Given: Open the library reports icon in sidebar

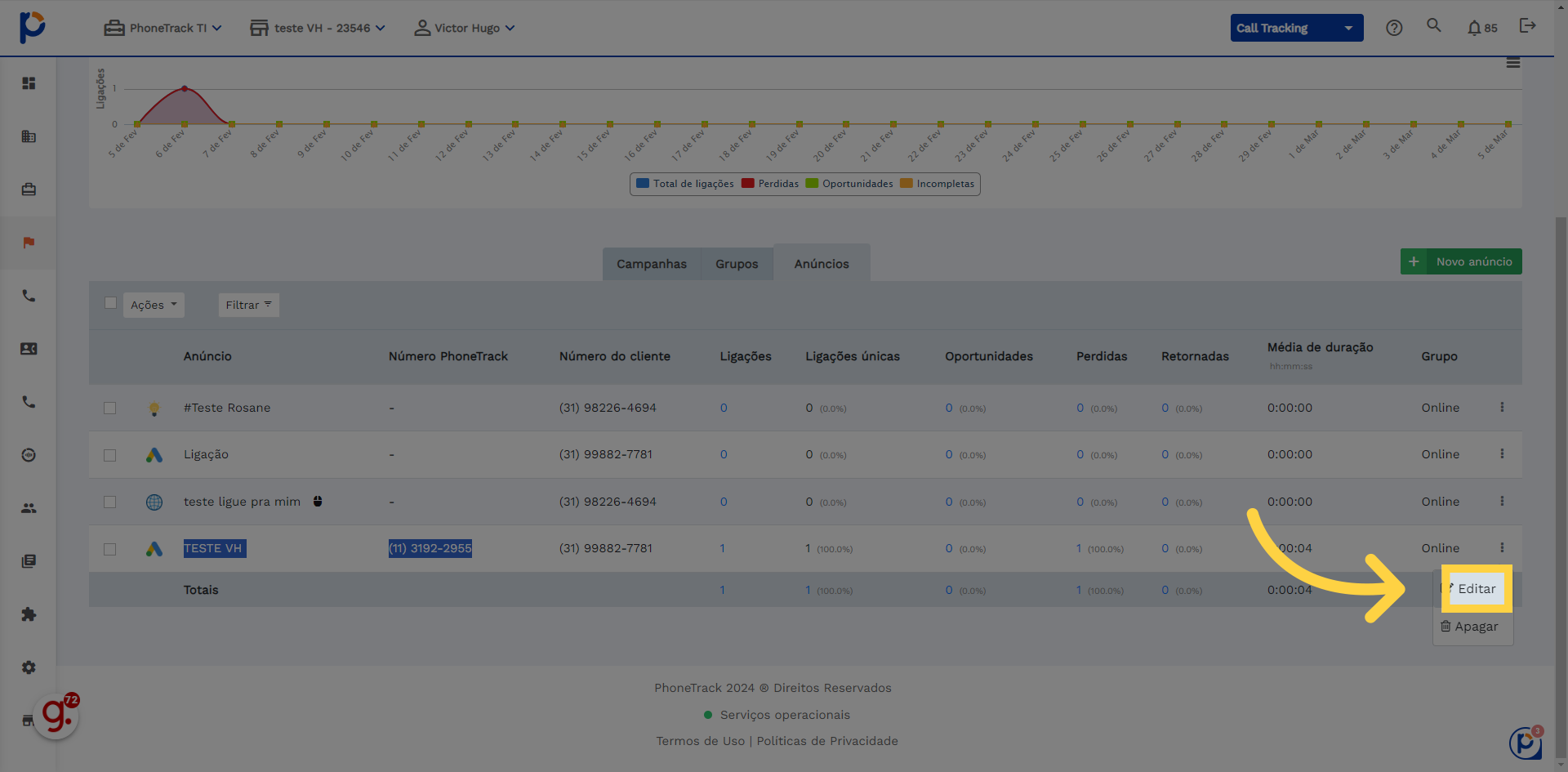Looking at the screenshot, I should tap(29, 561).
